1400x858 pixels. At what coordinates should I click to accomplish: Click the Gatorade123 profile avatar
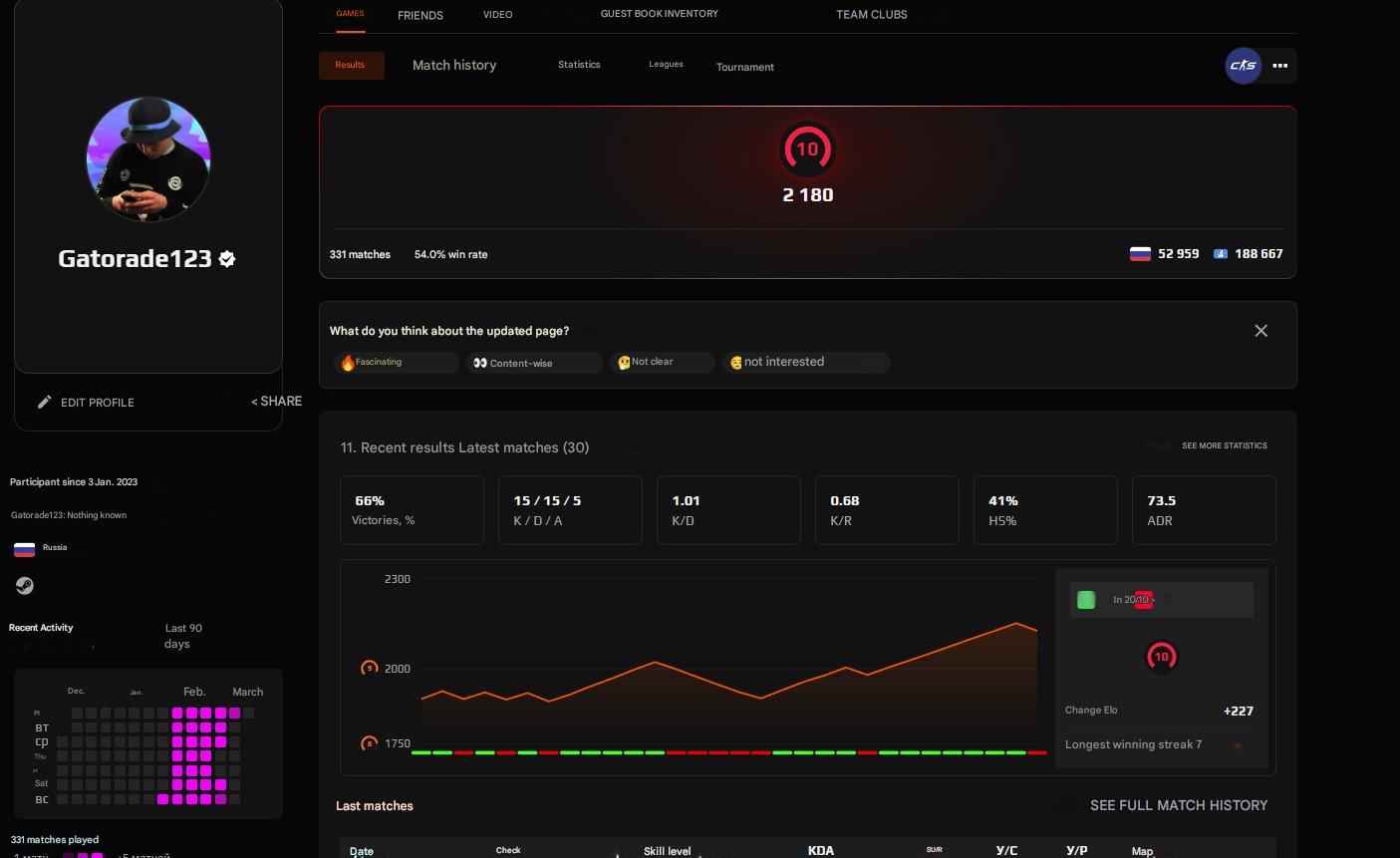coord(148,159)
